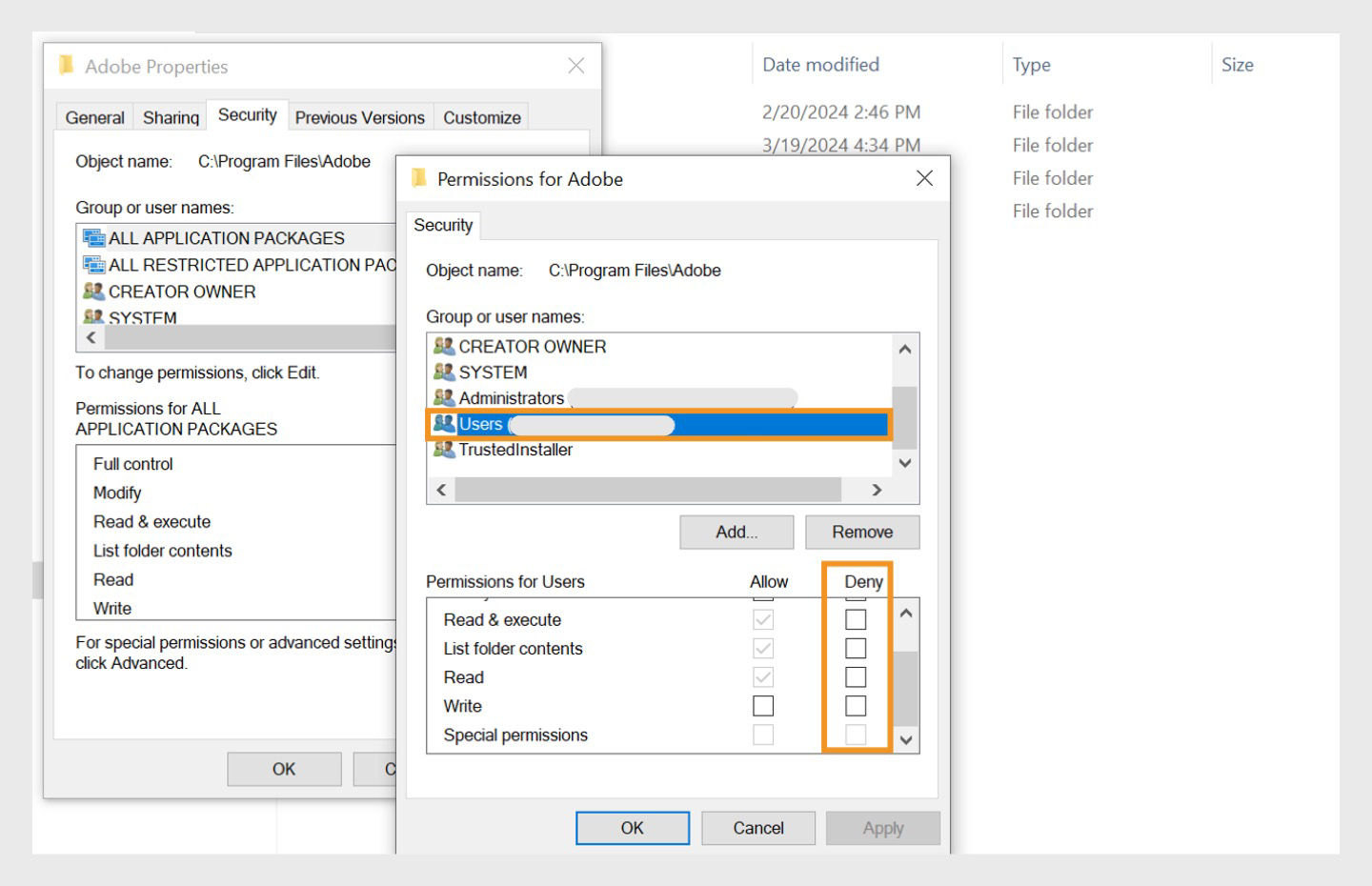Click the TrustedInstaller user icon
1372x886 pixels.
(444, 450)
